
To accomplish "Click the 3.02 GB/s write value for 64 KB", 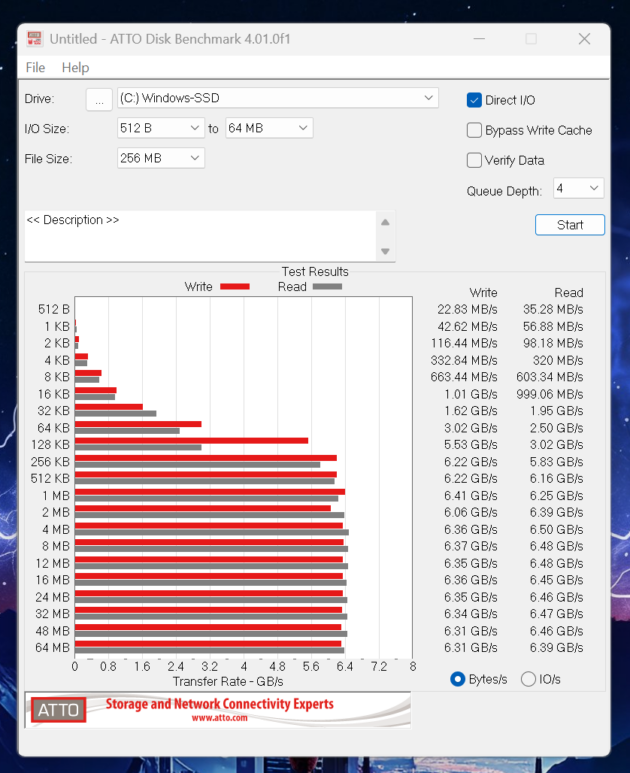I will [471, 428].
